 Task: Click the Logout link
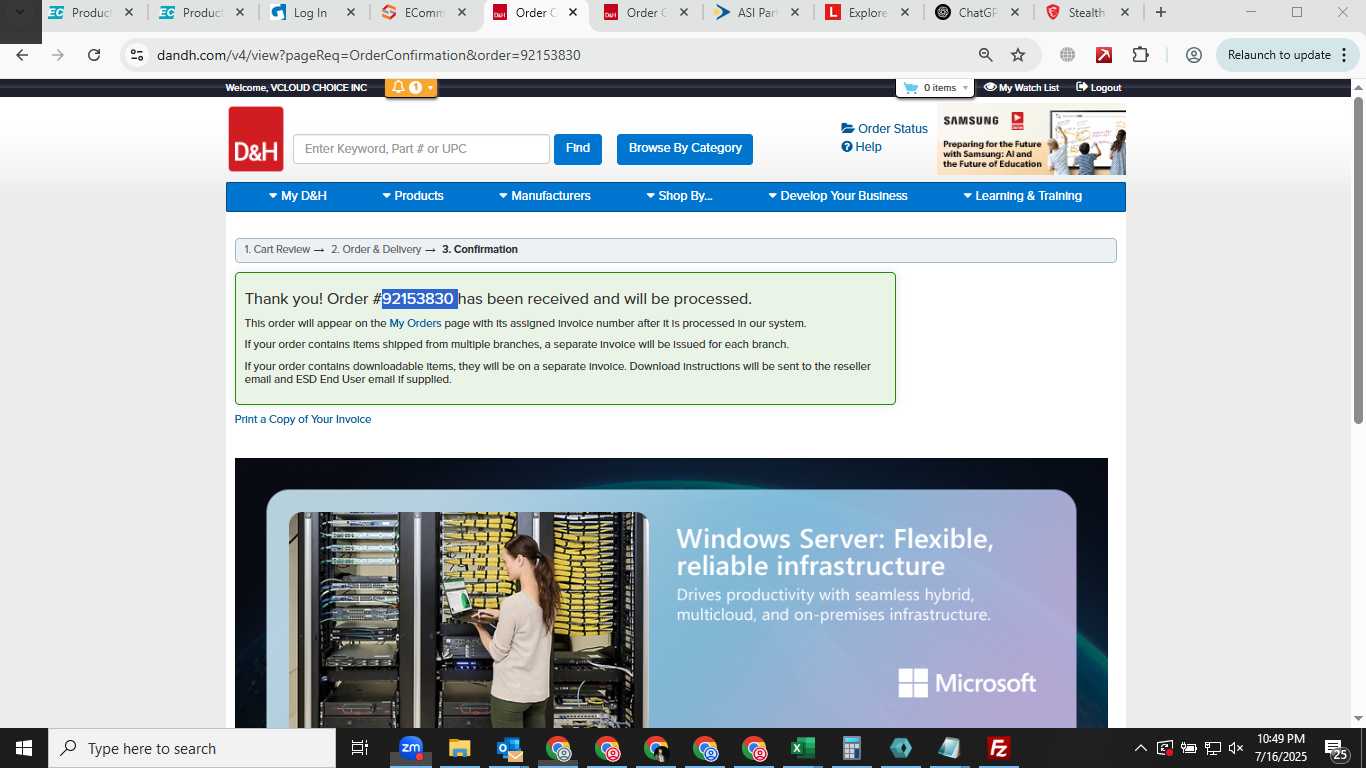(1098, 88)
